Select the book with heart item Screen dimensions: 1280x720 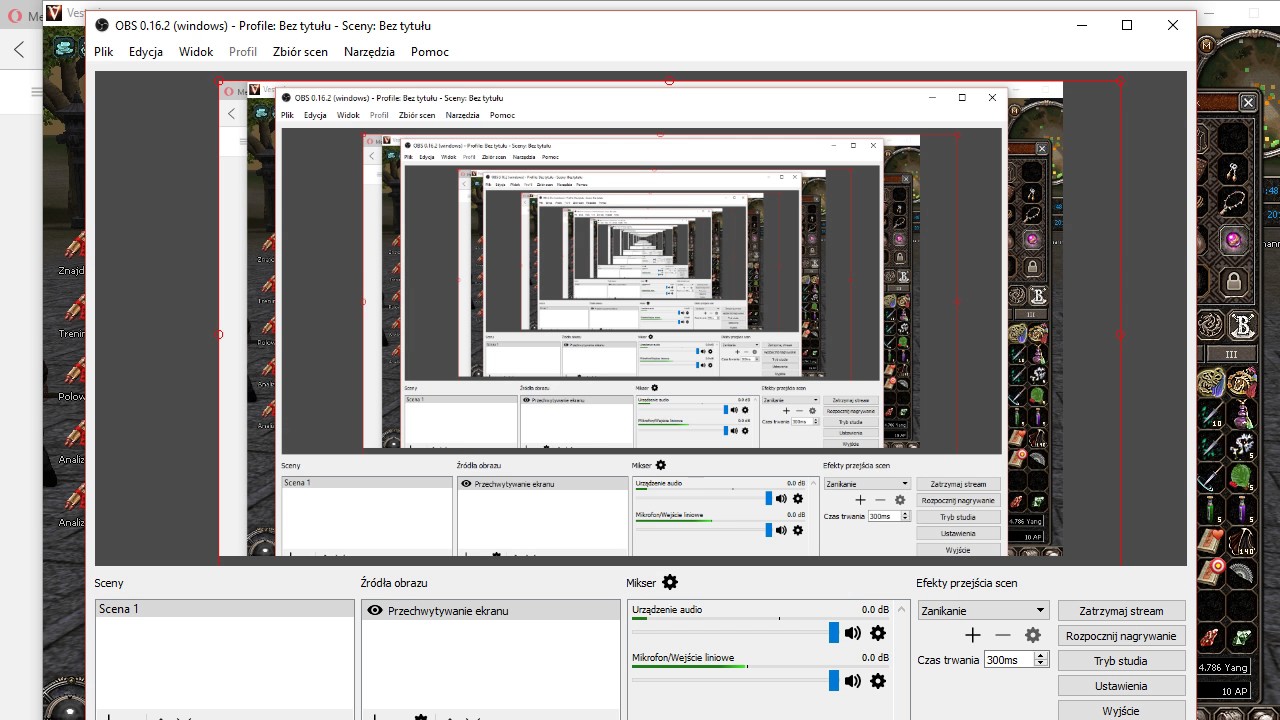click(1210, 540)
